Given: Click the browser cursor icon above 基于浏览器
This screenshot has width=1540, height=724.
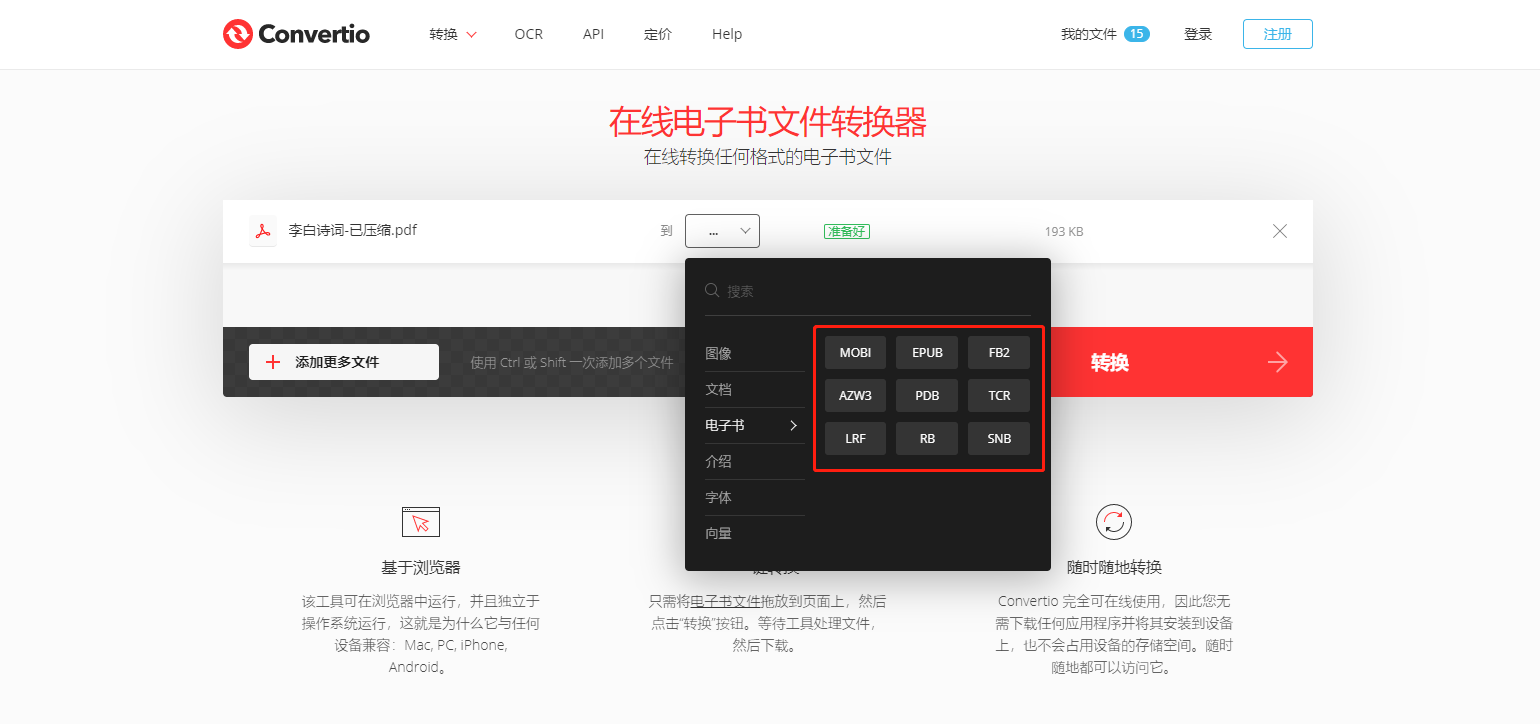Looking at the screenshot, I should coord(420,521).
